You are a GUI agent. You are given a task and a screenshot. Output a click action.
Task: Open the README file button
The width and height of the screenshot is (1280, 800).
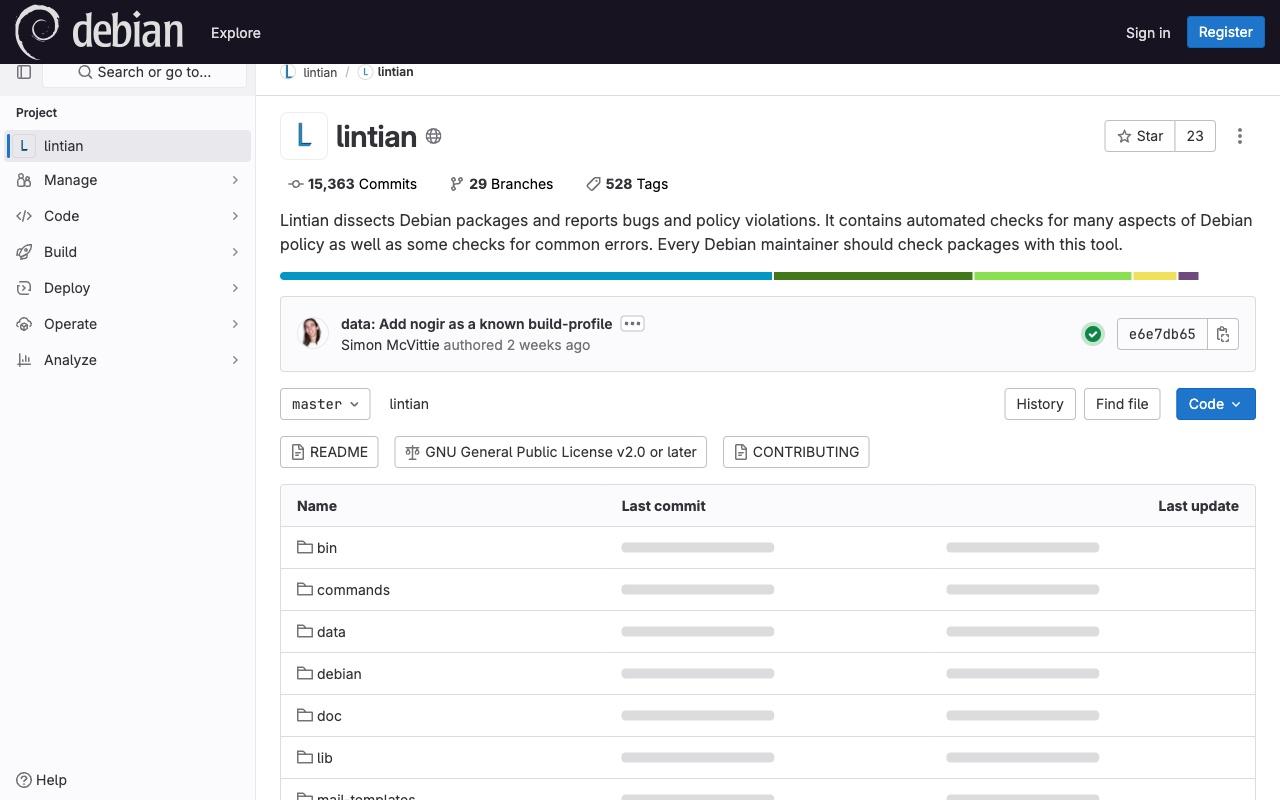click(x=329, y=452)
